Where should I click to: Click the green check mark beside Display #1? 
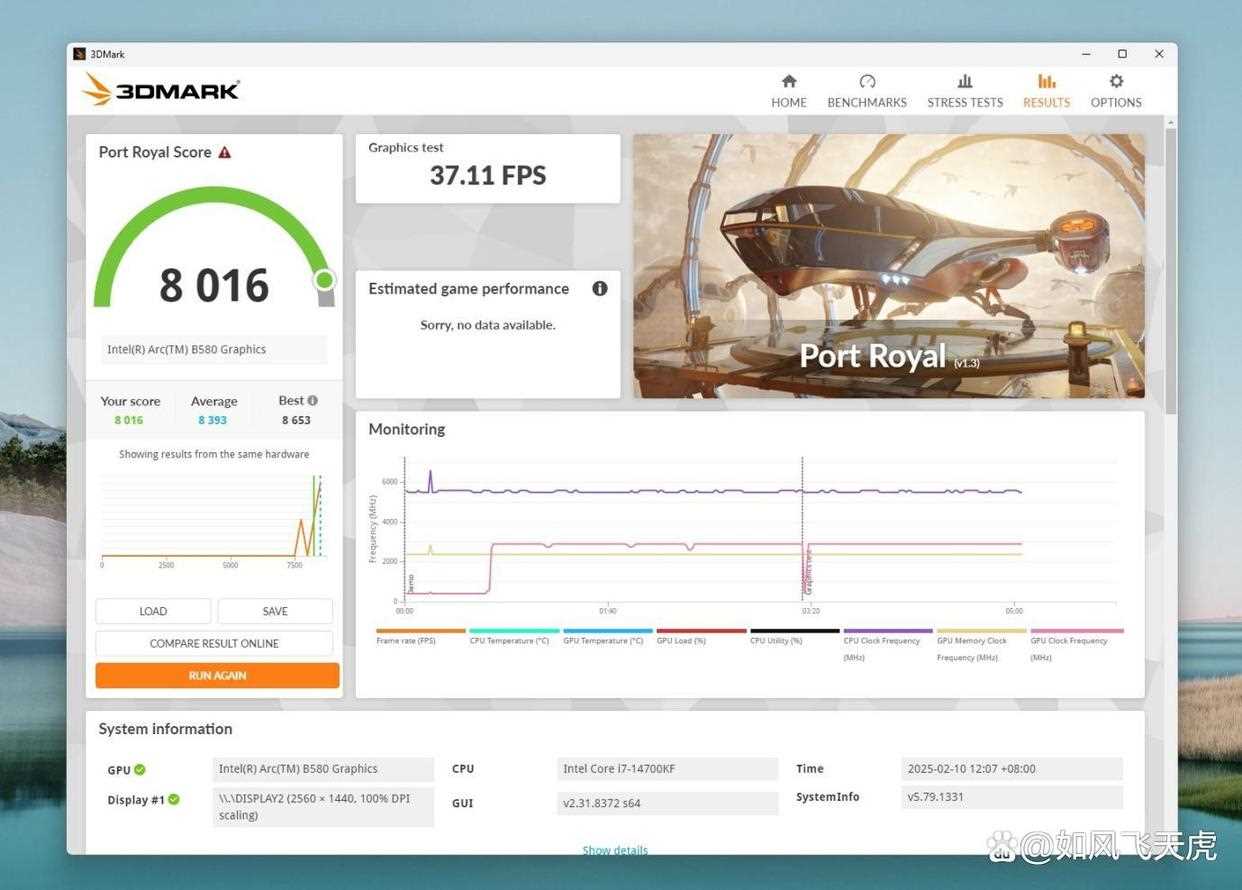coord(174,799)
